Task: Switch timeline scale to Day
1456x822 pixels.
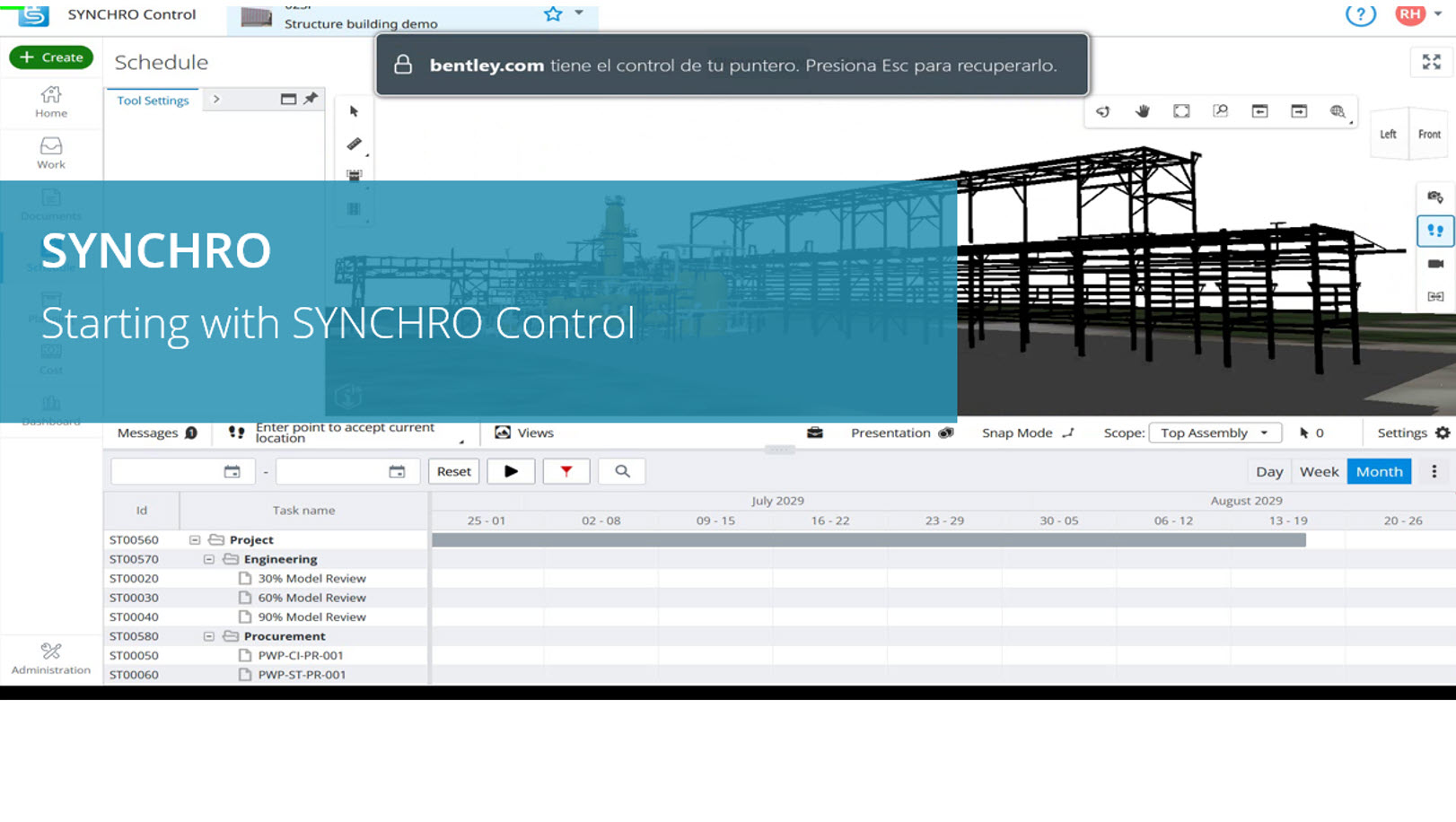Action: tap(1269, 471)
